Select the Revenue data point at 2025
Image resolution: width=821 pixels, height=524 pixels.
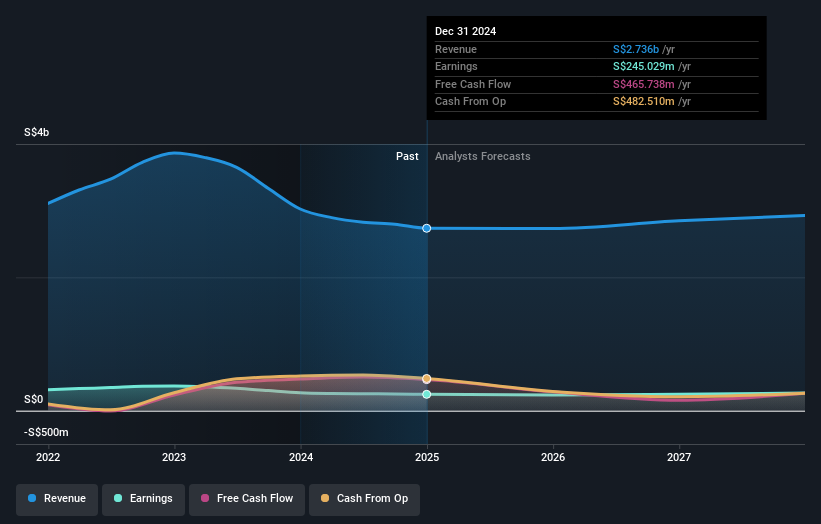[427, 228]
